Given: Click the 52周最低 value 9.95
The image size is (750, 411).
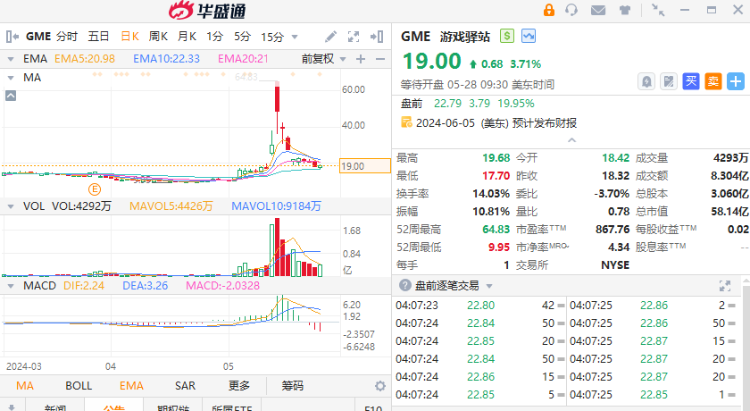Looking at the screenshot, I should pyautogui.click(x=499, y=247).
